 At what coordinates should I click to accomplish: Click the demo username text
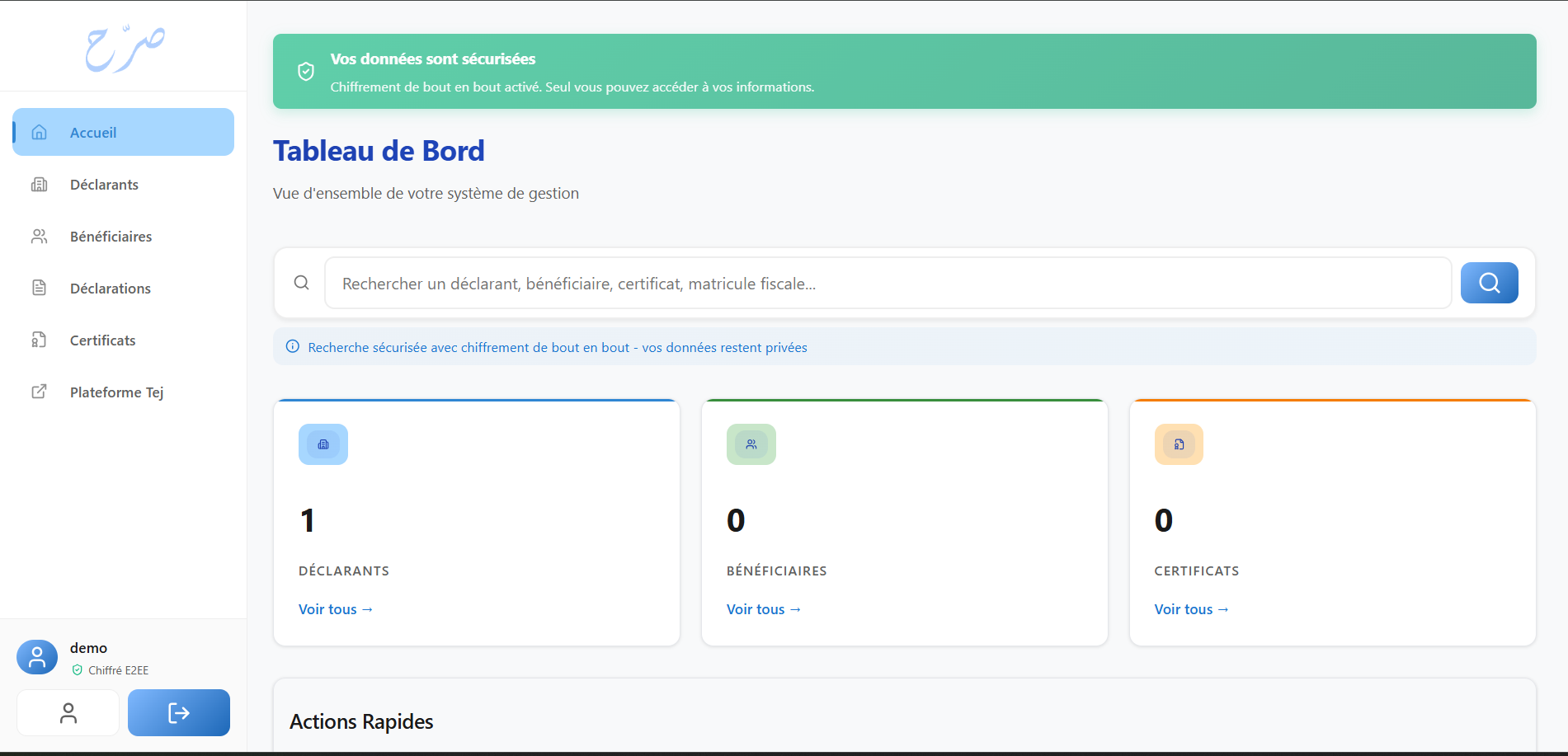pos(89,648)
